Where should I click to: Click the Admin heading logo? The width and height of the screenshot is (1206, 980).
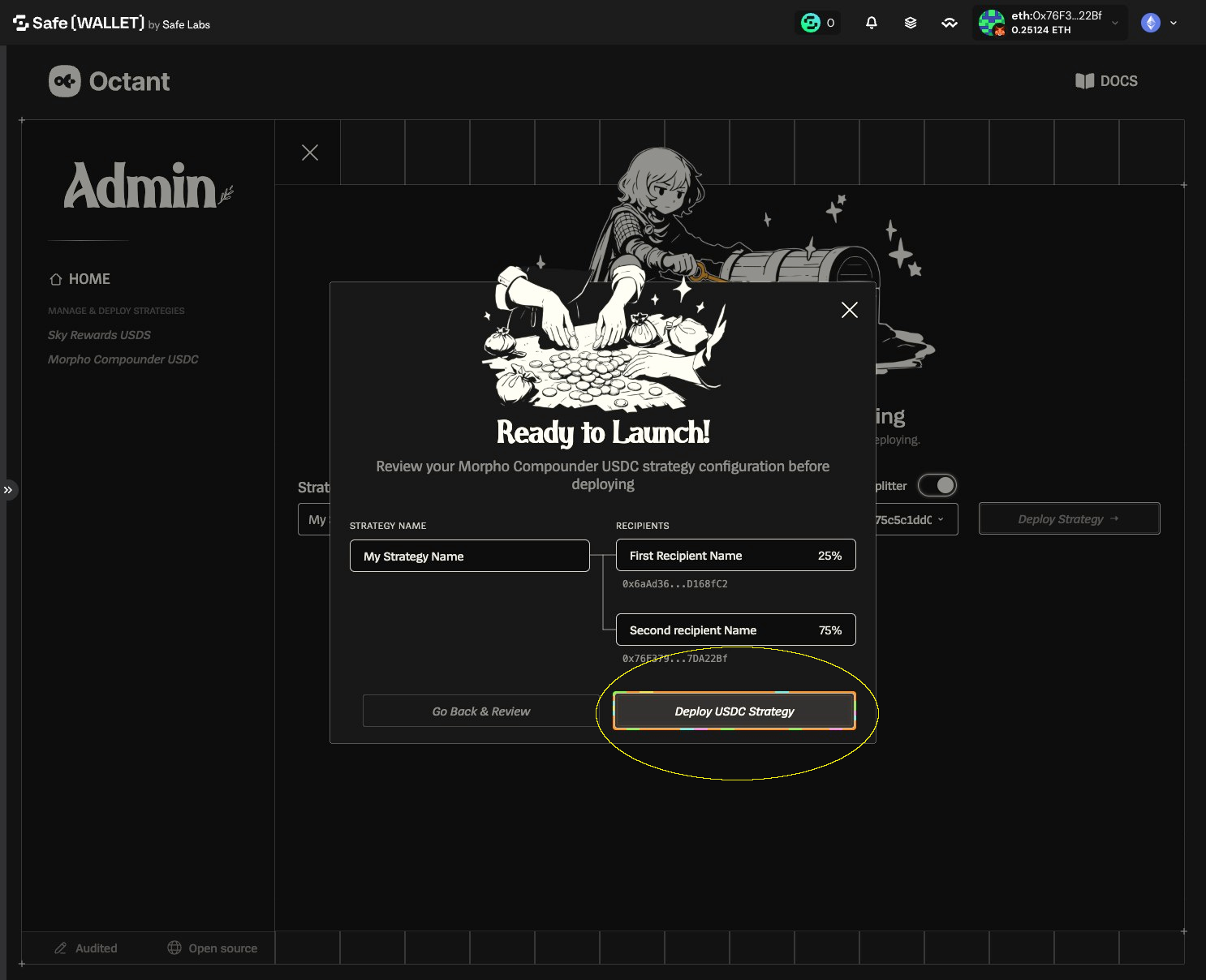pyautogui.click(x=149, y=185)
